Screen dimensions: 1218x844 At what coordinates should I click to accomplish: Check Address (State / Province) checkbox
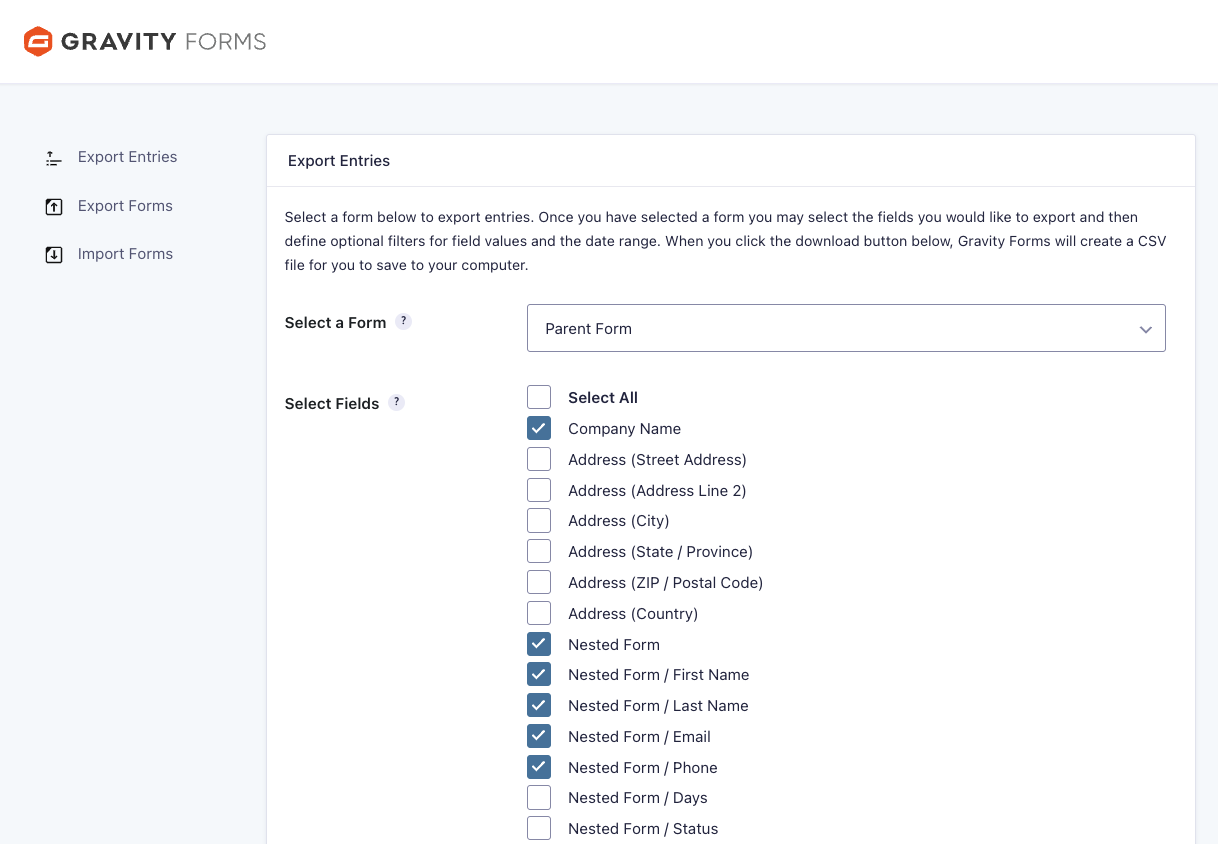(x=539, y=551)
